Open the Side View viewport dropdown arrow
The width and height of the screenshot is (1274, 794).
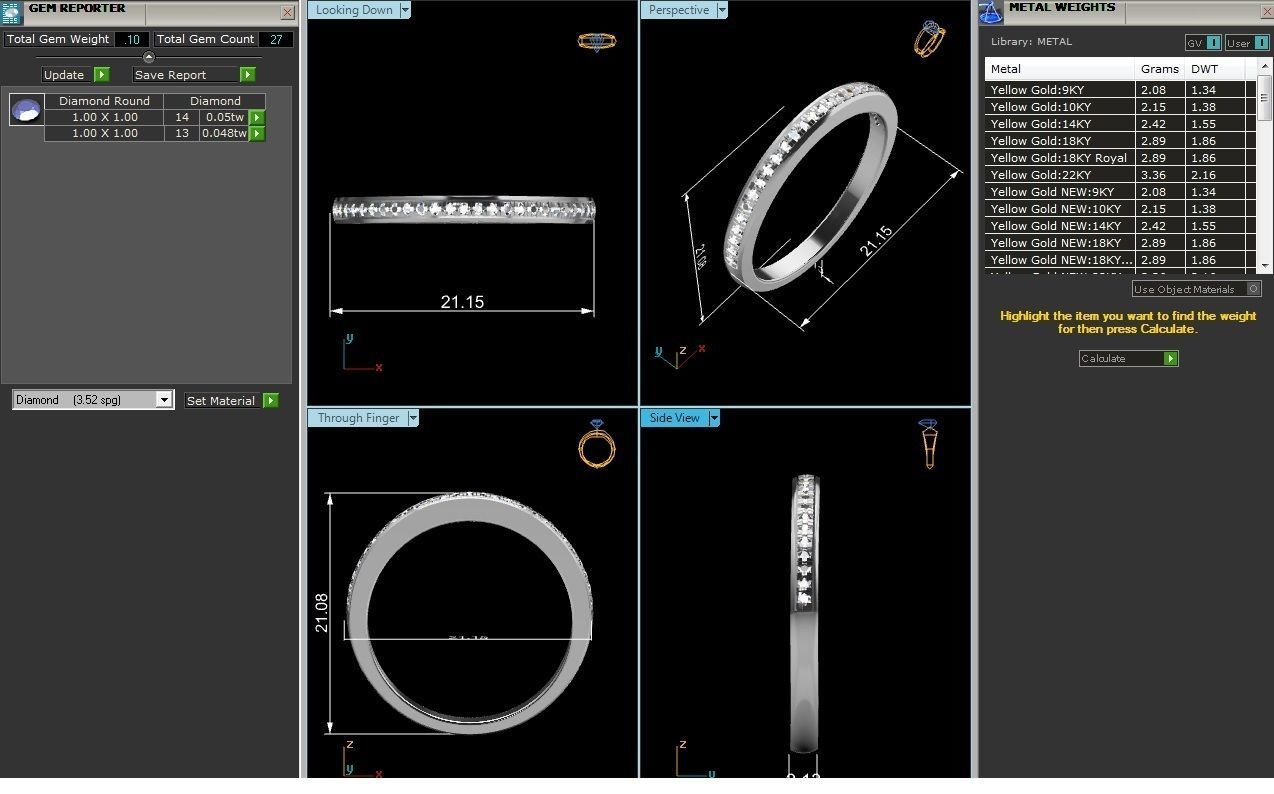click(x=714, y=418)
